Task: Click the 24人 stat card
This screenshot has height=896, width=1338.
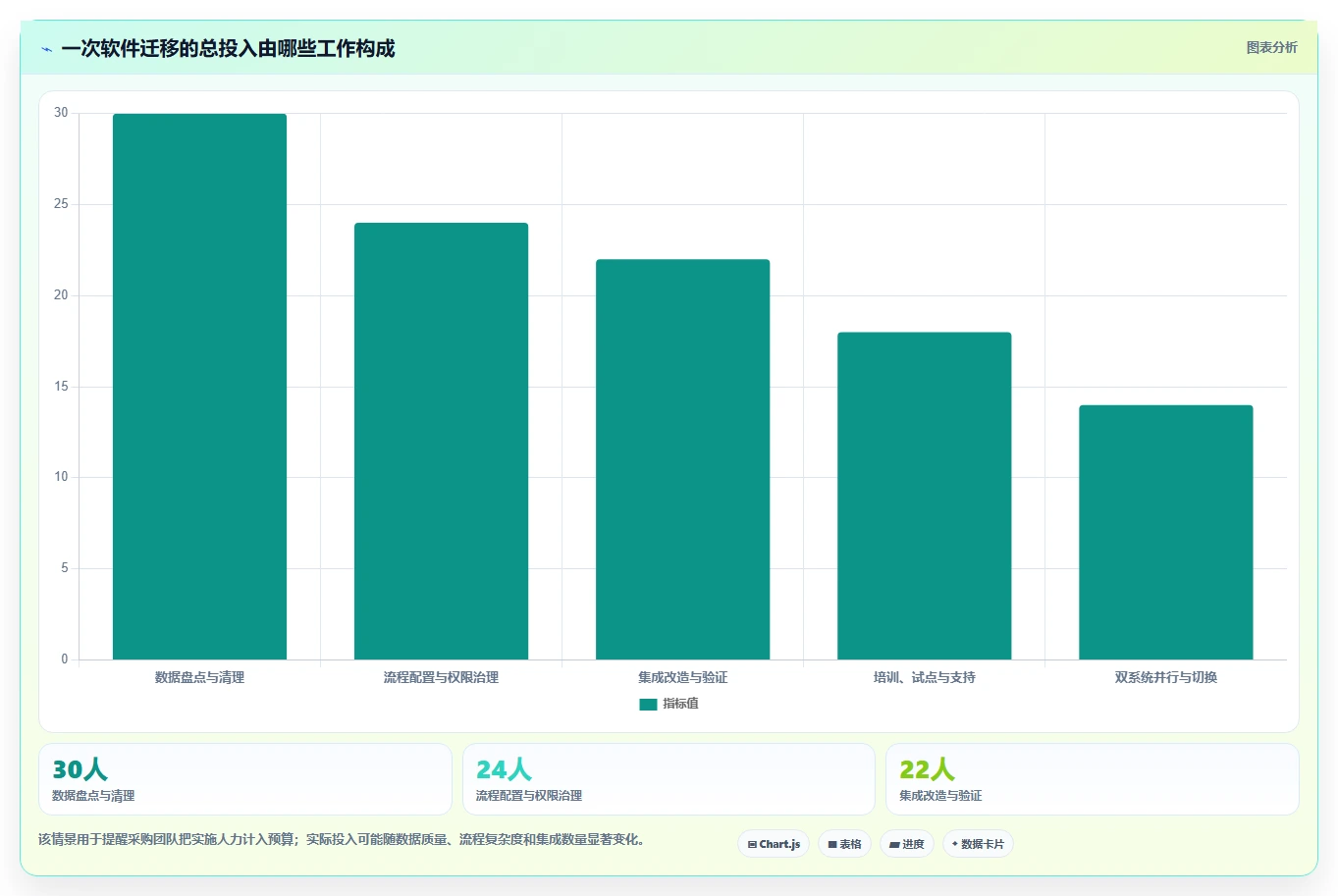Action: point(669,779)
